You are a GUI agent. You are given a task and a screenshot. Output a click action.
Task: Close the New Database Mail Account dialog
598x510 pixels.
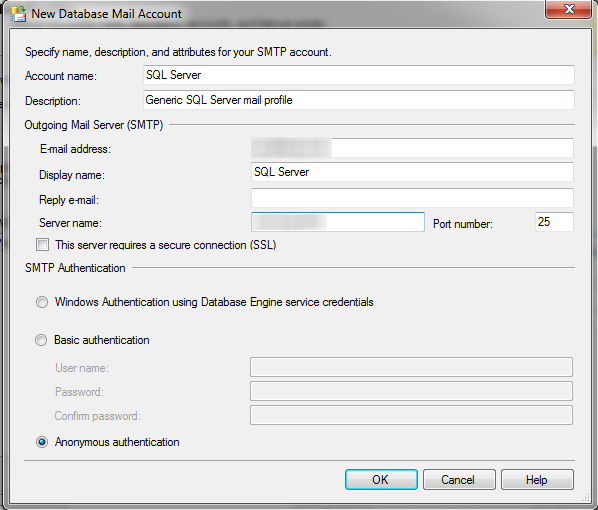pyautogui.click(x=569, y=9)
